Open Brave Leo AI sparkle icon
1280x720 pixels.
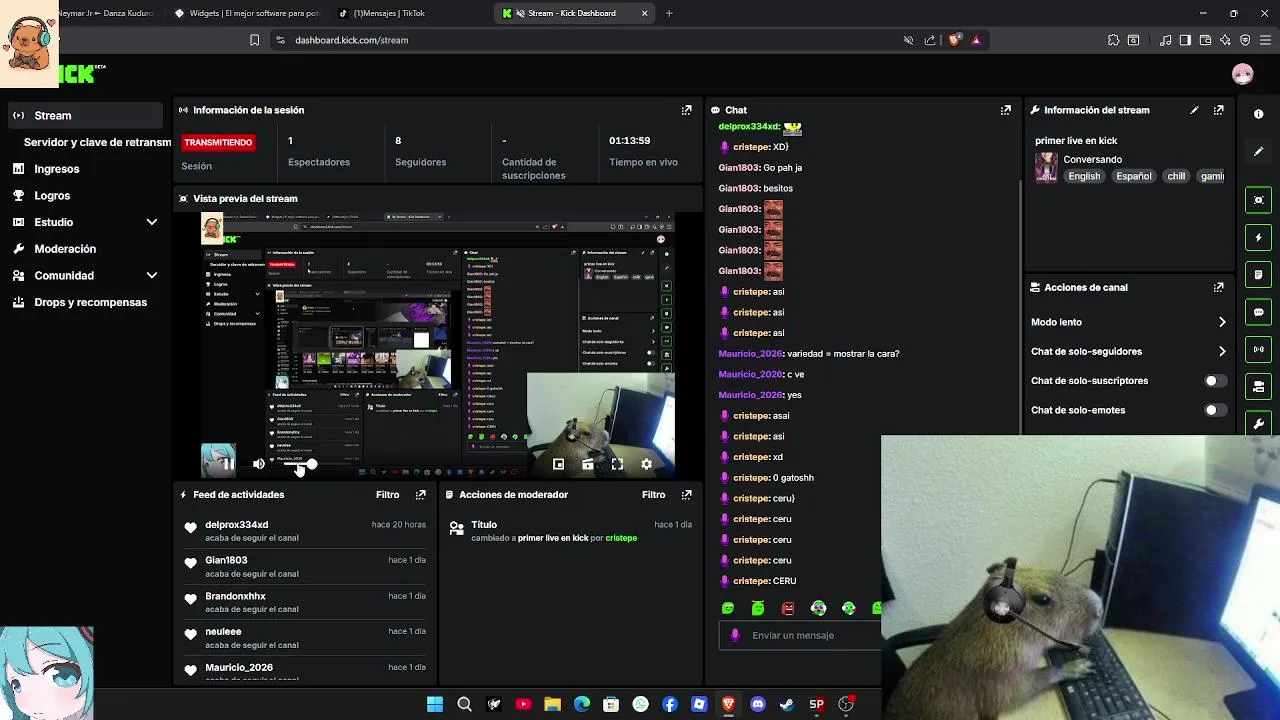click(x=1225, y=40)
